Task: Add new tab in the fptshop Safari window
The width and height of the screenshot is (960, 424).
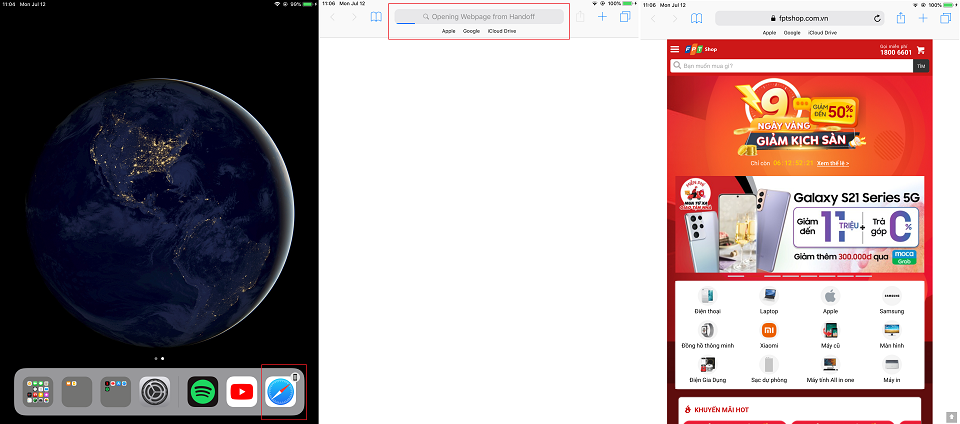Action: point(923,18)
